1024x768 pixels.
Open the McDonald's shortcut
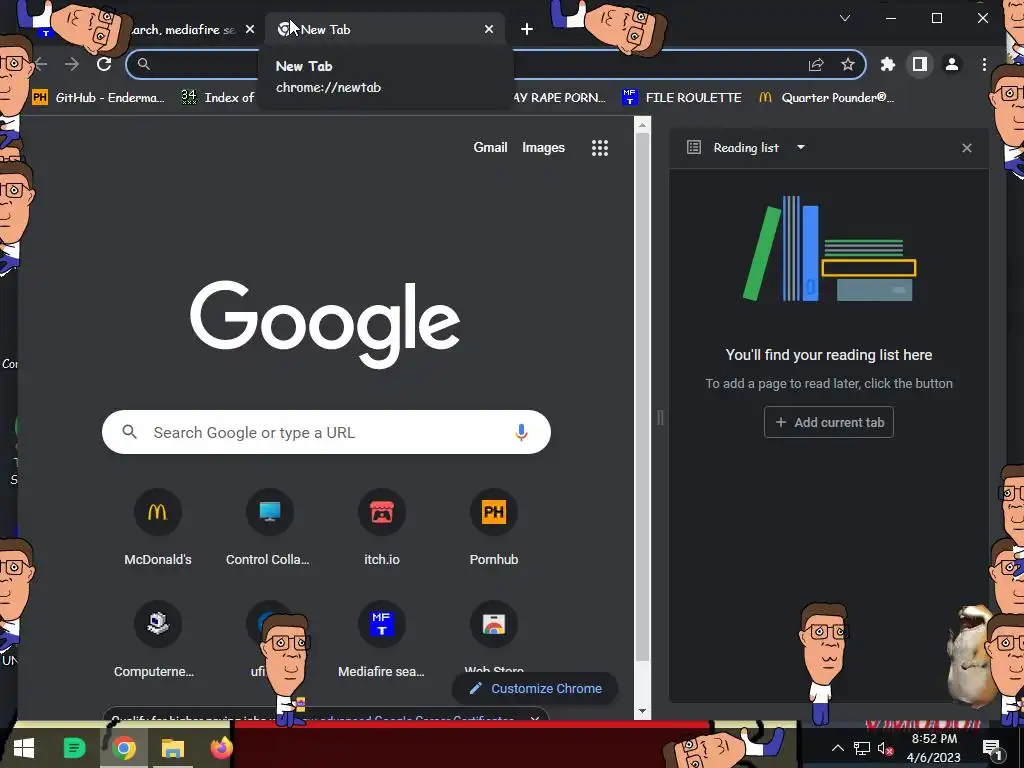tap(157, 527)
